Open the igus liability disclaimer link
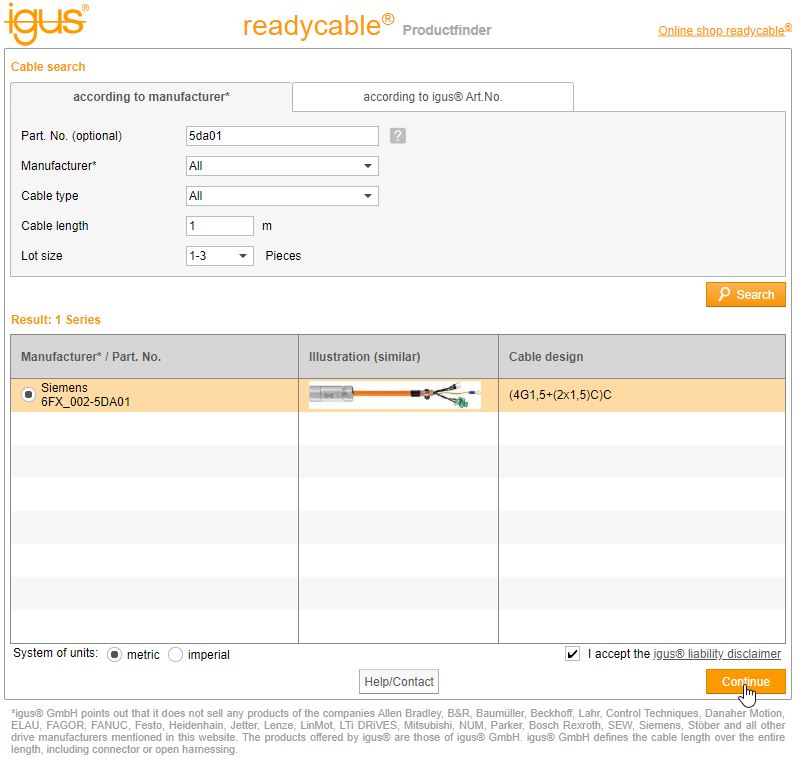Screen dimensions: 799x760 [x=717, y=654]
